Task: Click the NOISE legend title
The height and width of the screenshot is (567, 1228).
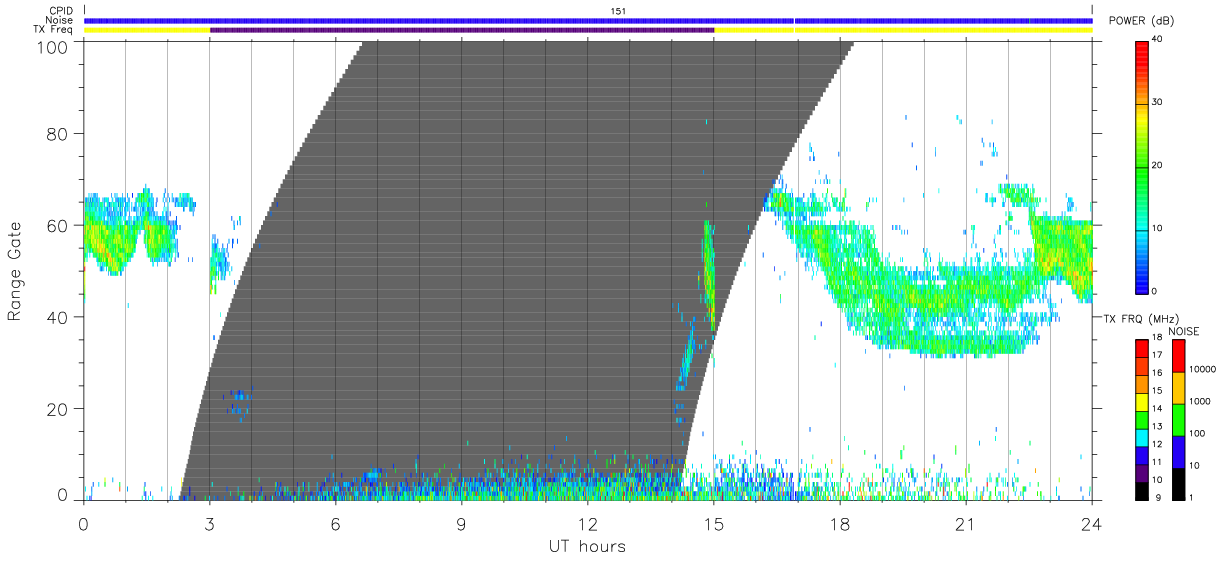Action: (x=1185, y=331)
